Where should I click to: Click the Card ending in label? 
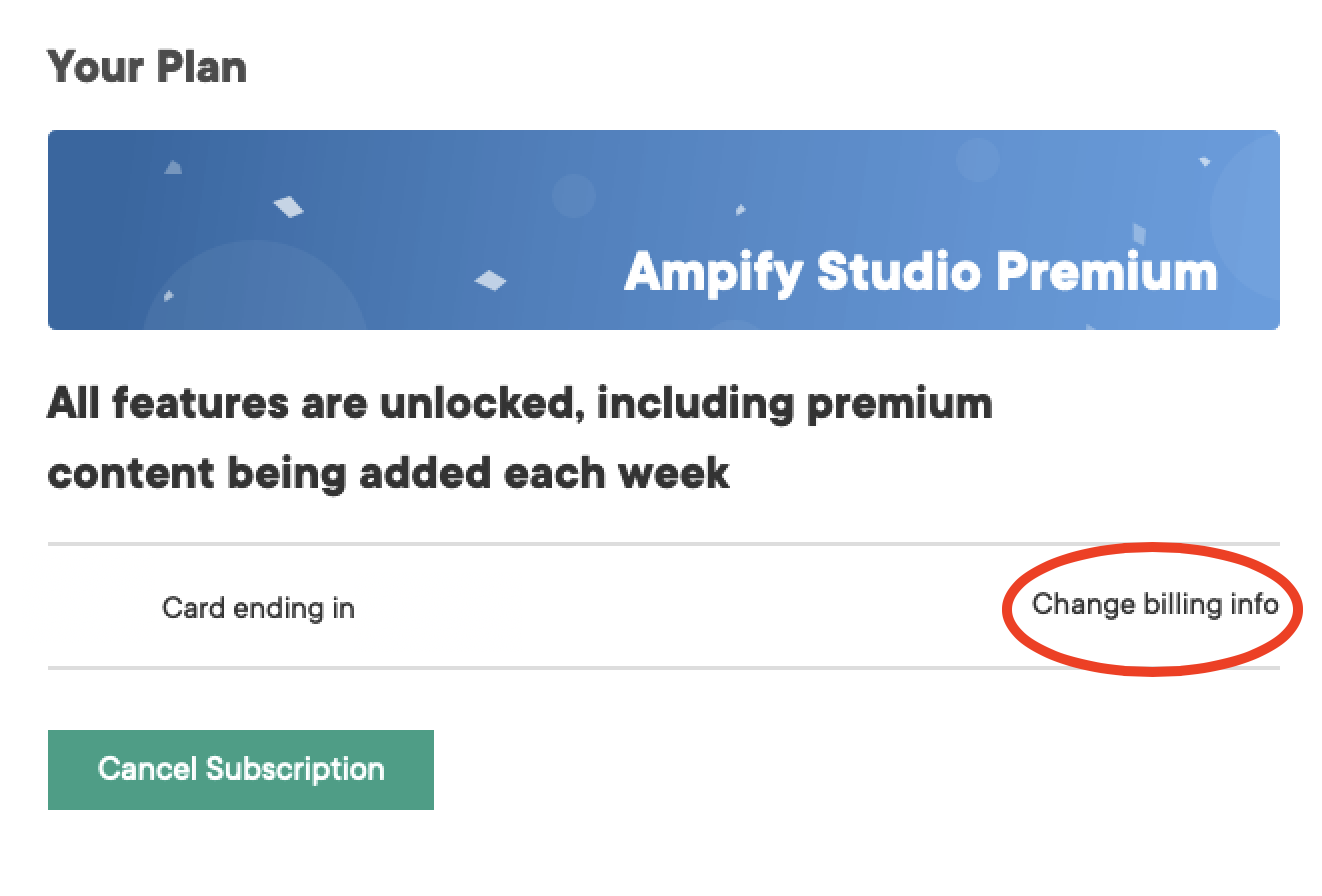(x=258, y=608)
